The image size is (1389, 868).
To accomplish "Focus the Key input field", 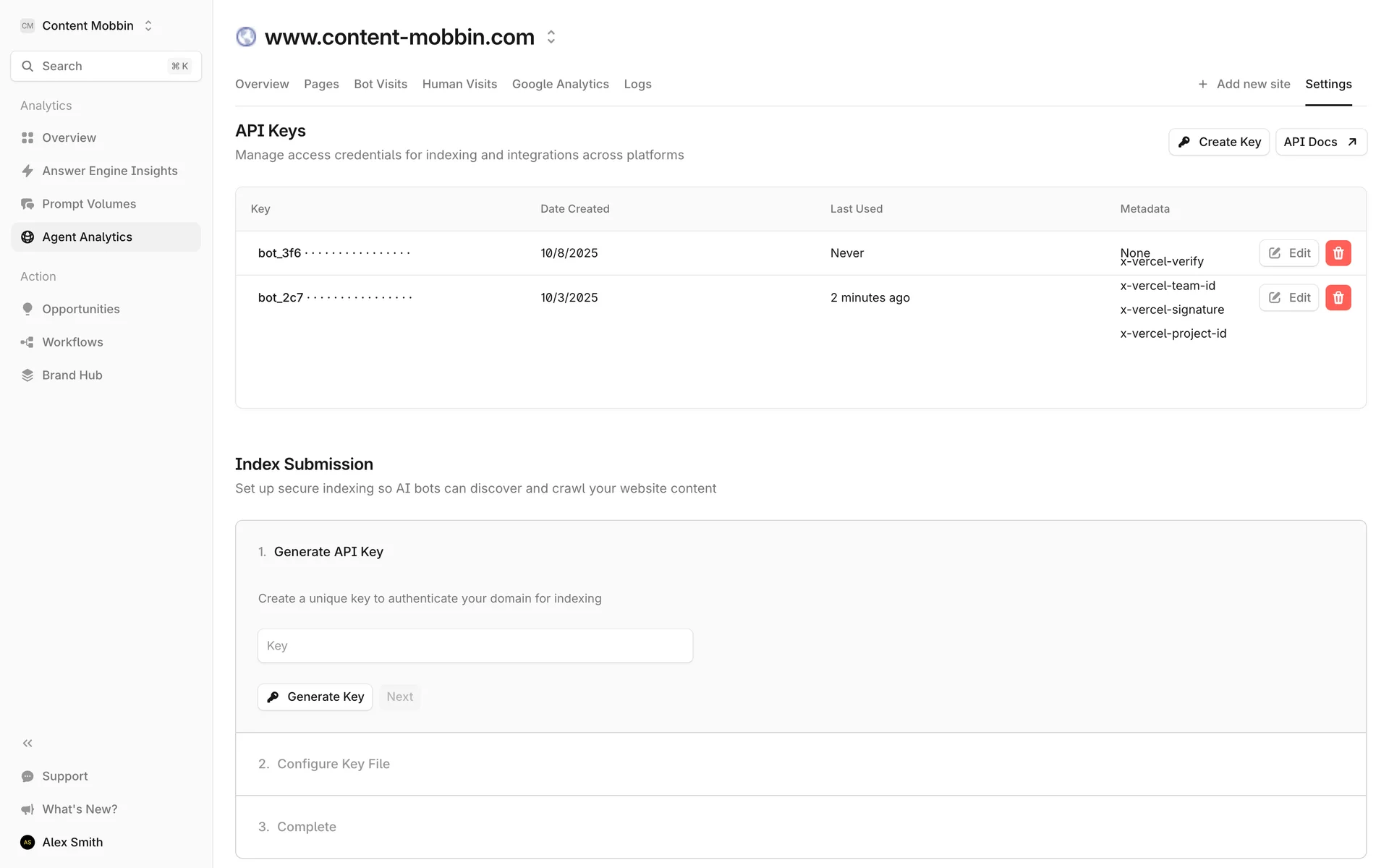I will coord(475,646).
